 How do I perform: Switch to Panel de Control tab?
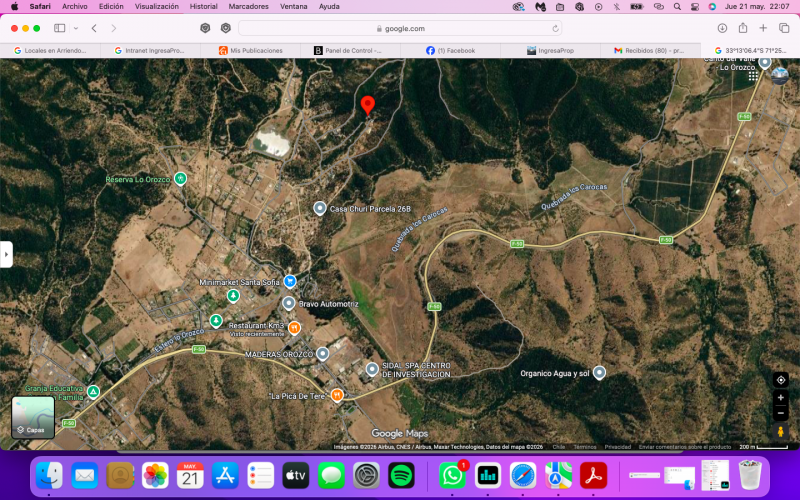[x=350, y=51]
